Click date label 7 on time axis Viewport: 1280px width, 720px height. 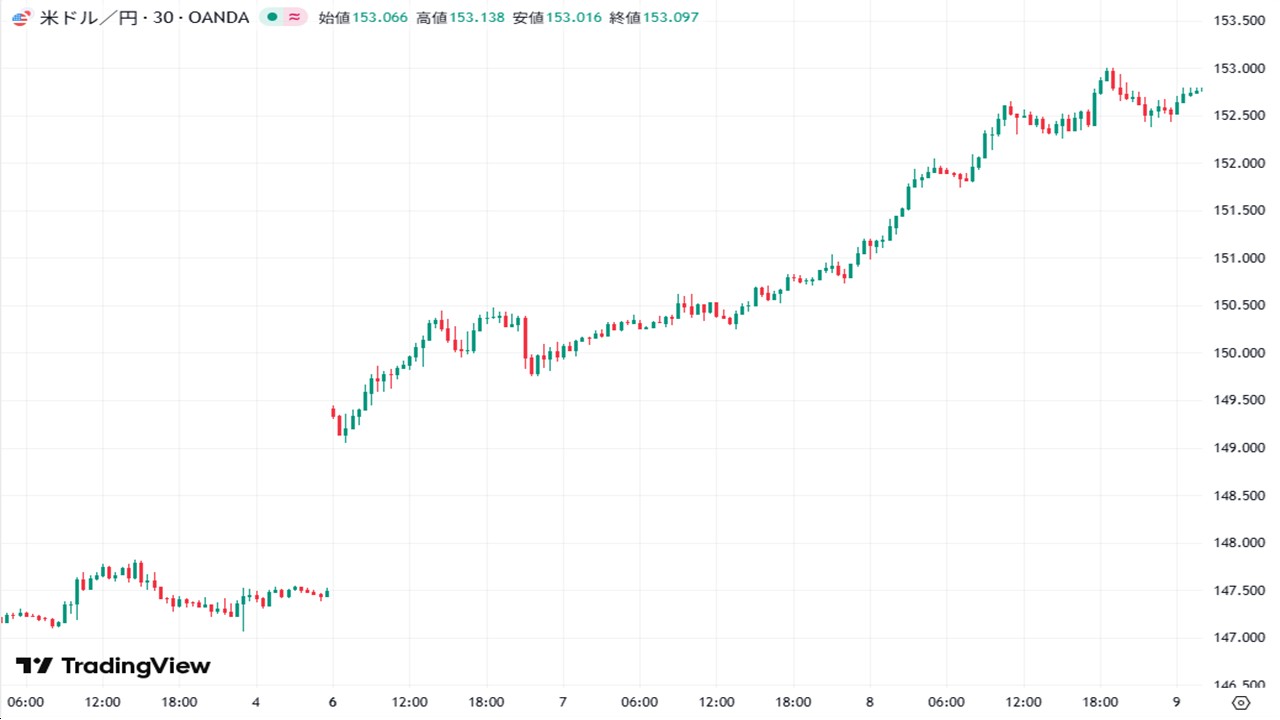[563, 702]
